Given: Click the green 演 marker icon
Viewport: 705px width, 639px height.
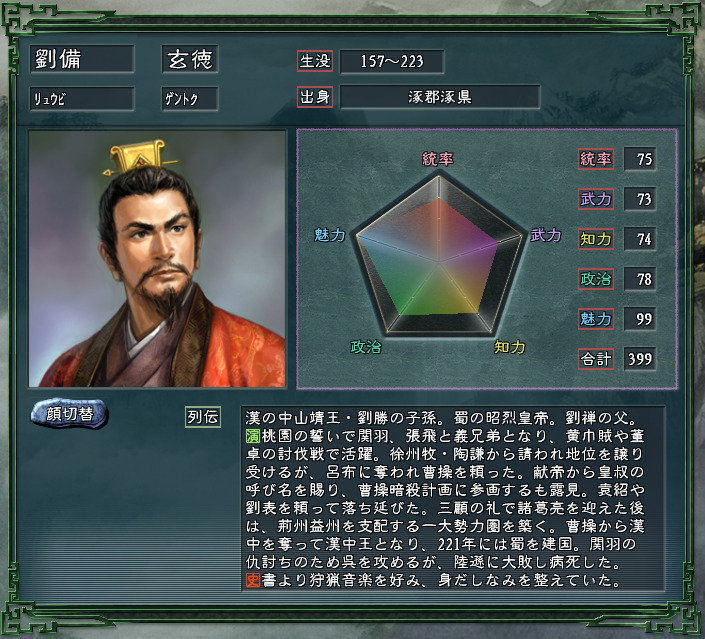Looking at the screenshot, I should coord(253,436).
